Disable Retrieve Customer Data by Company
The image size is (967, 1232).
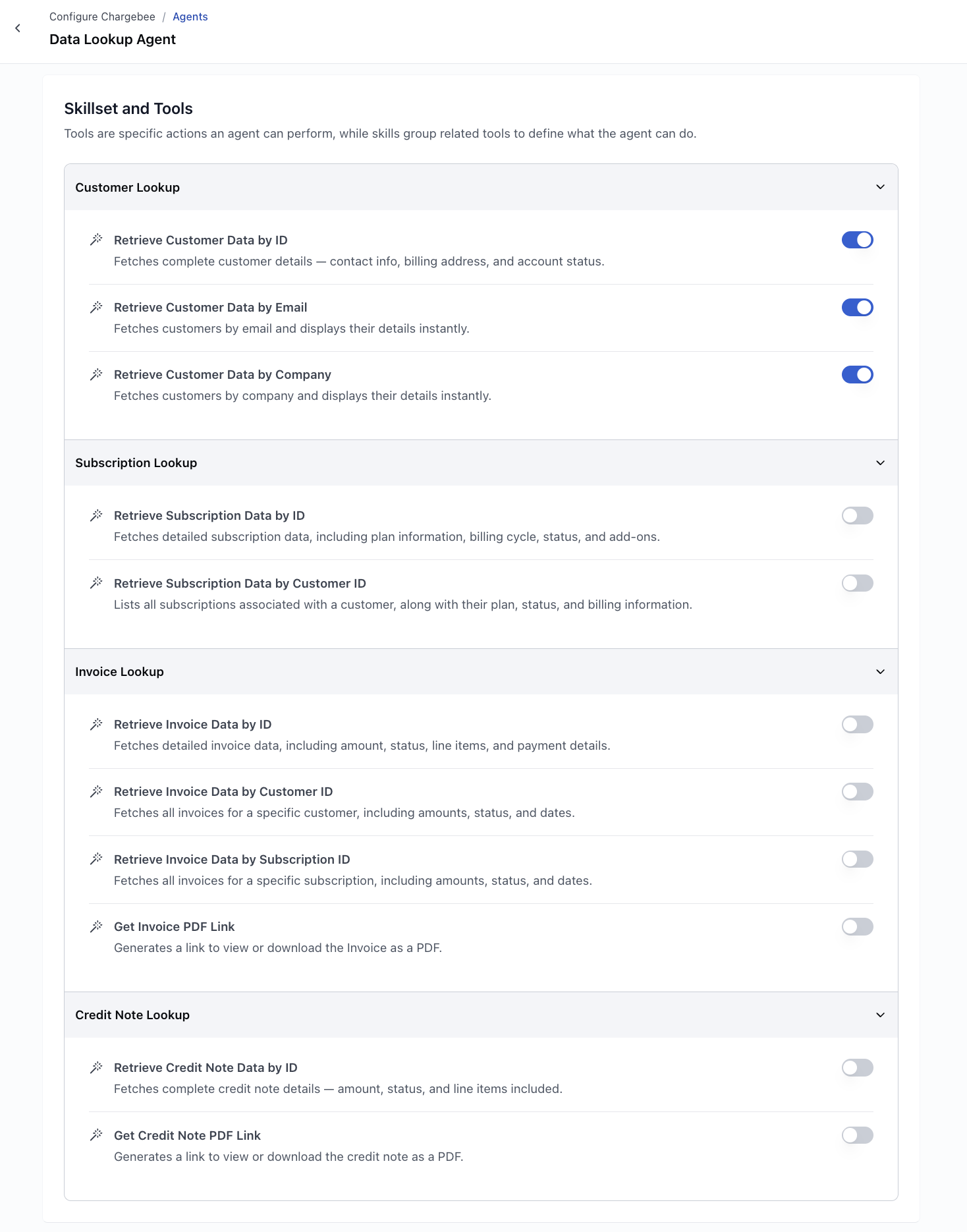tap(856, 374)
